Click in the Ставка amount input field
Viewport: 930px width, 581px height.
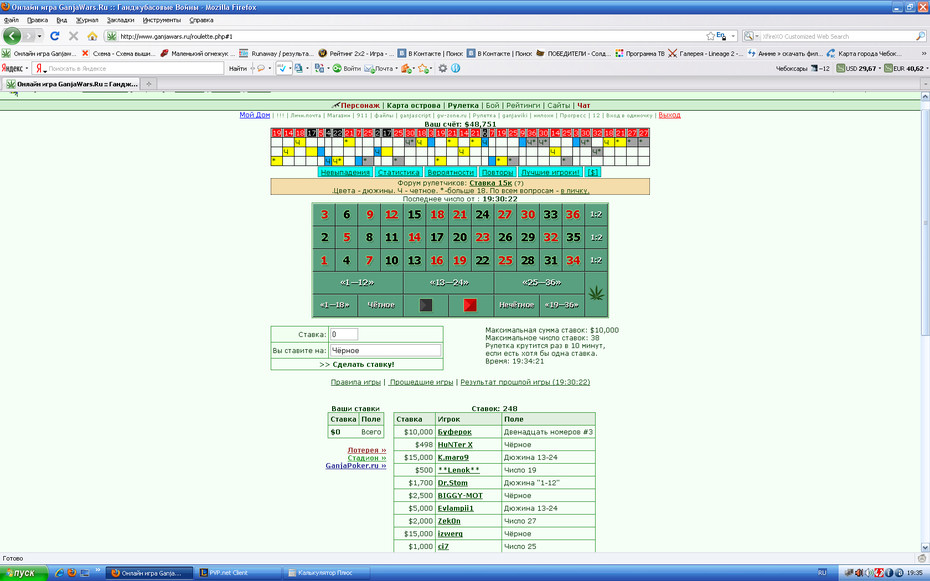pyautogui.click(x=344, y=334)
